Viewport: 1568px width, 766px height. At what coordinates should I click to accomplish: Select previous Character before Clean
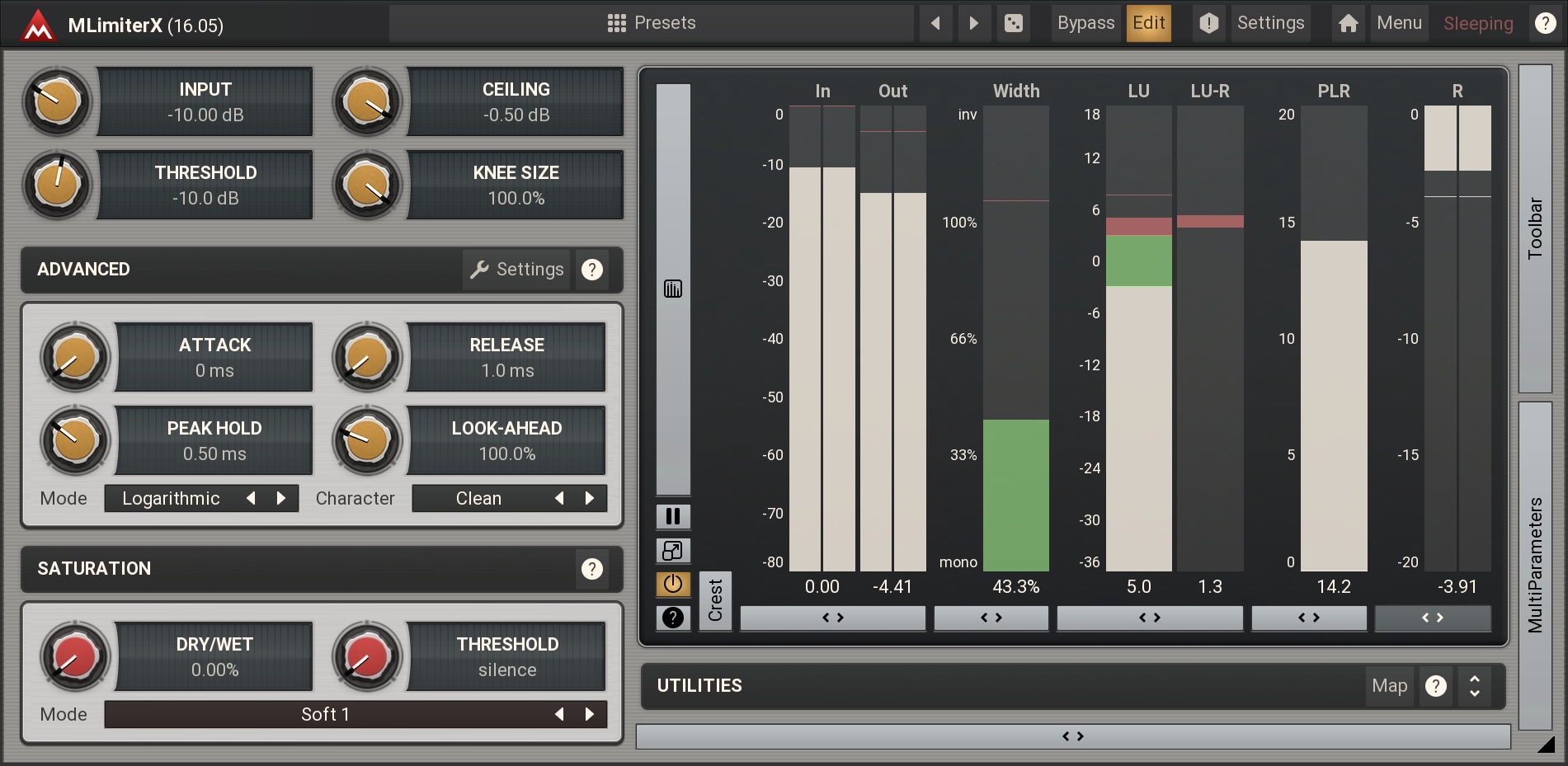click(x=560, y=498)
